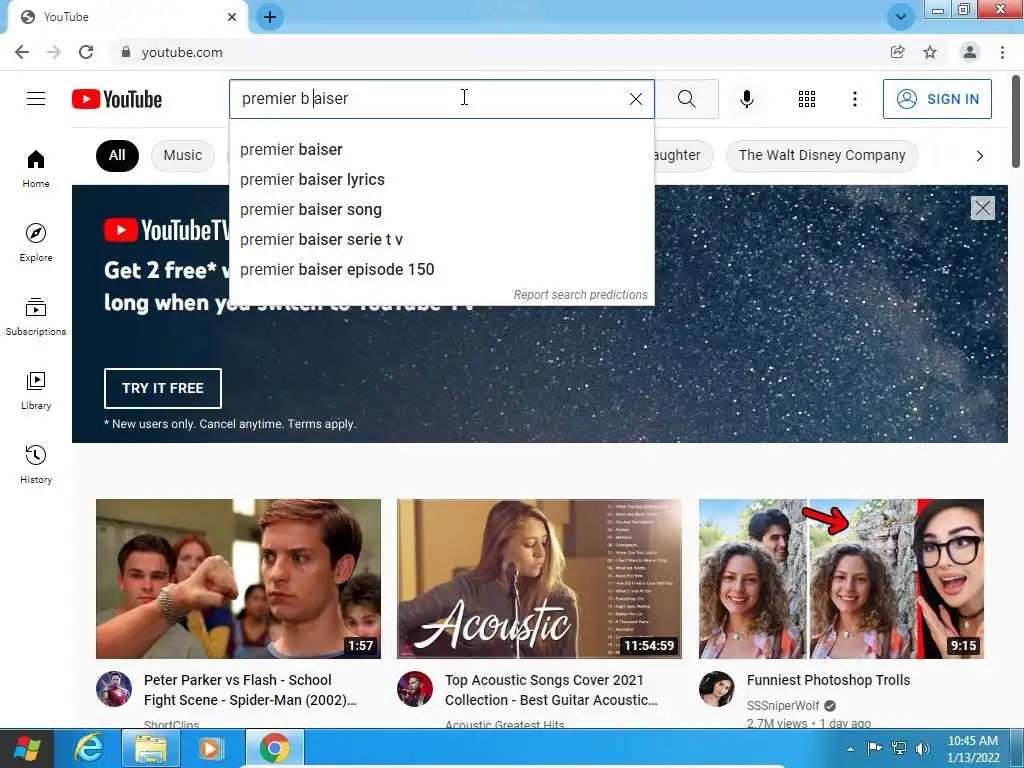Start voice search with the microphone icon
Screen dimensions: 1024x768
[746, 99]
